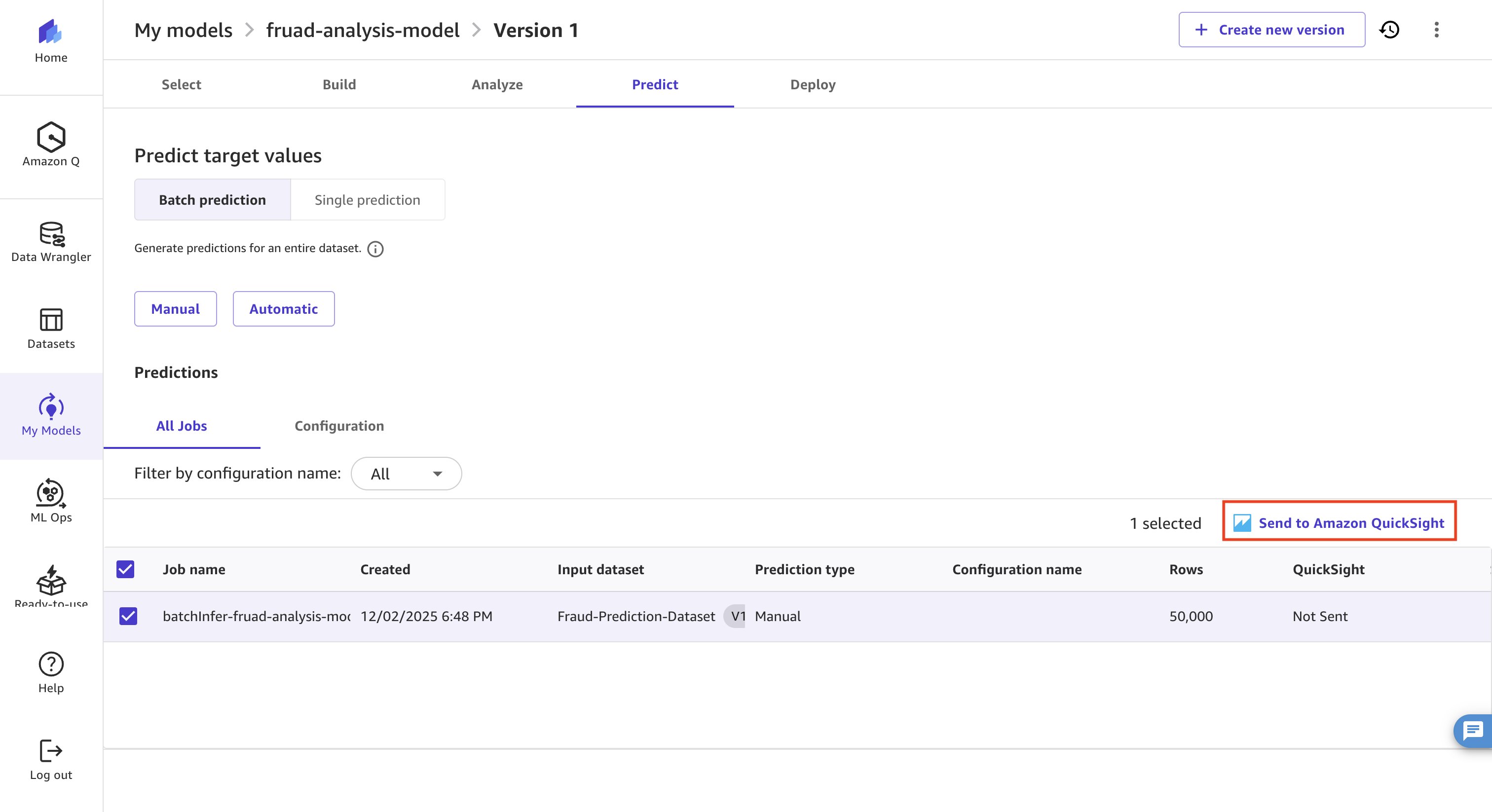Switch to the Build tab
Viewport: 1492px width, 812px height.
pyautogui.click(x=339, y=84)
